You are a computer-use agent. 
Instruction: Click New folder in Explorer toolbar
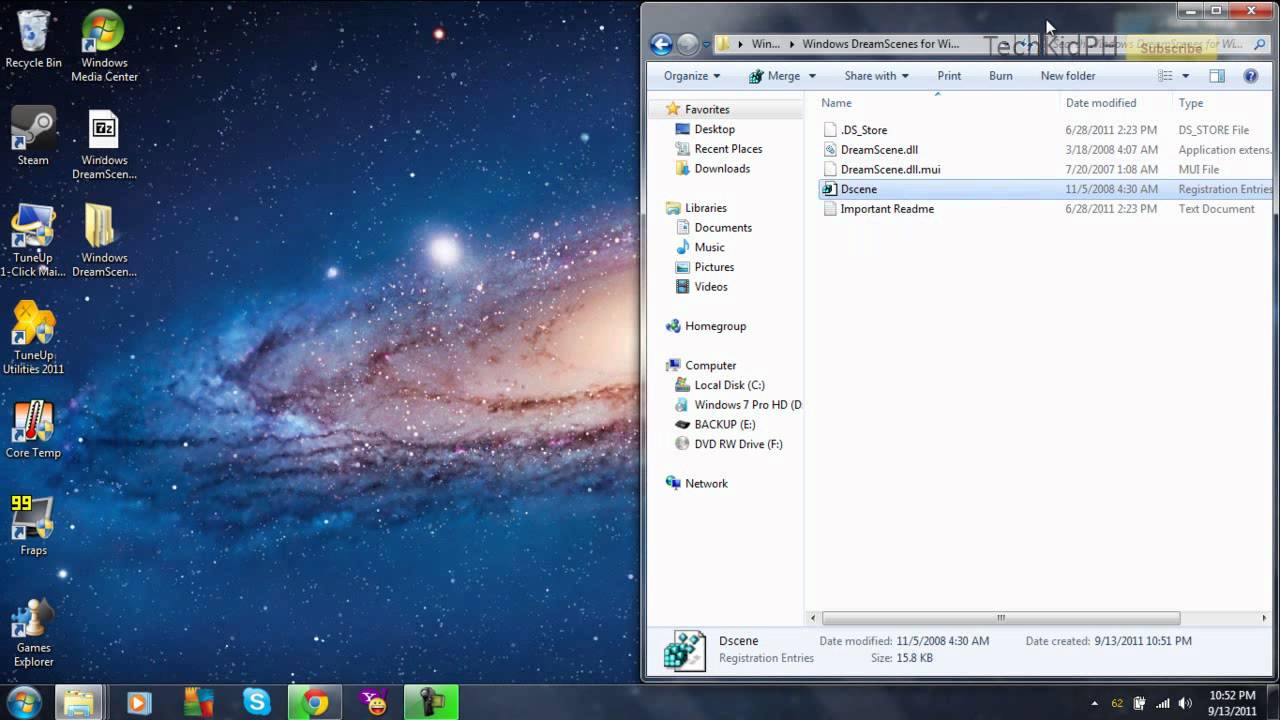[x=1068, y=76]
